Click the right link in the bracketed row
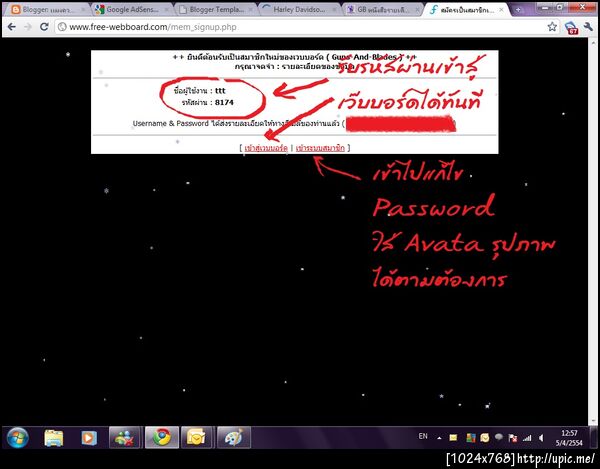This screenshot has height=469, width=600. point(320,148)
